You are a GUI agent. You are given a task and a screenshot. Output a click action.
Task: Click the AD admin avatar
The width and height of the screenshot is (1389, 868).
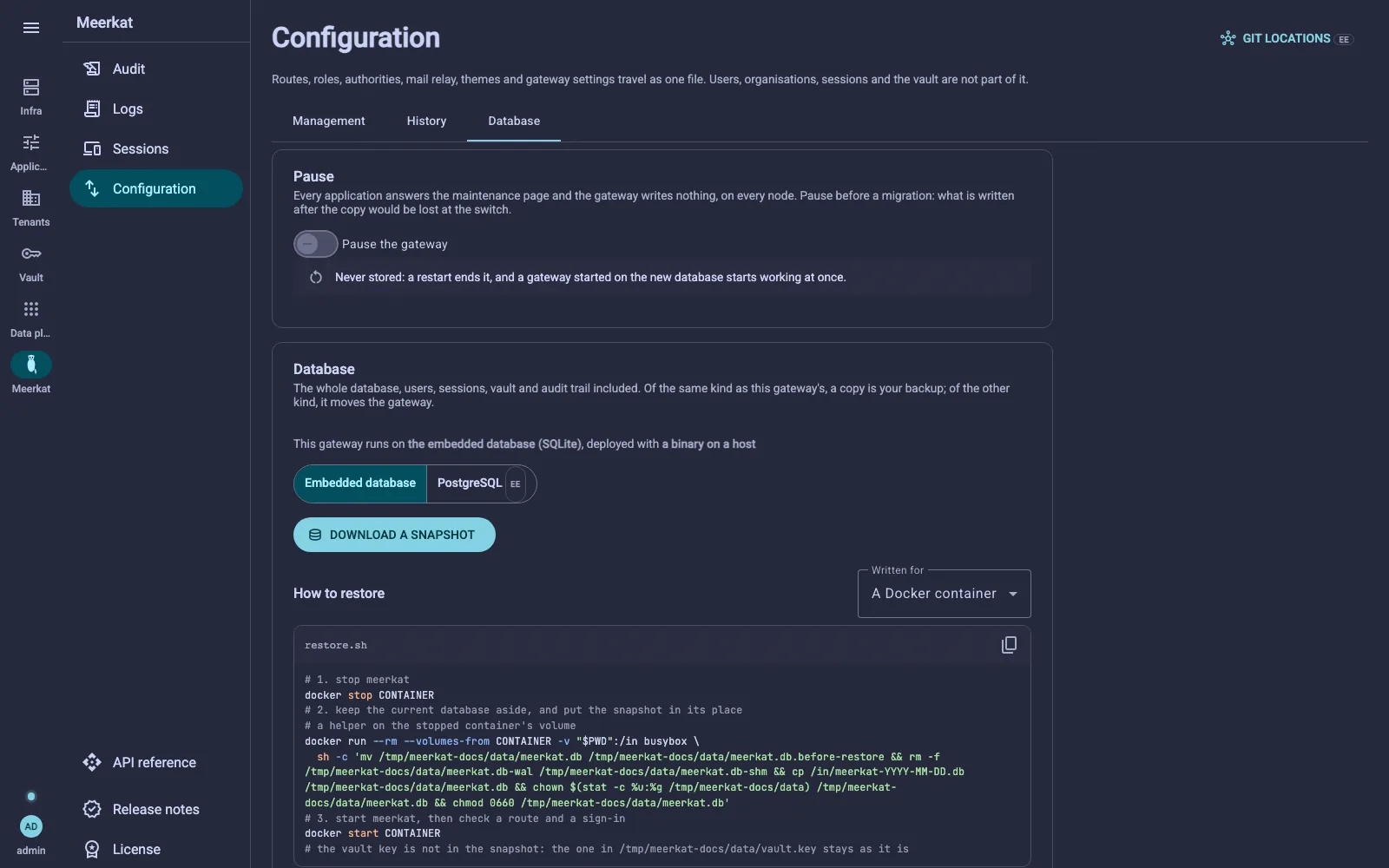(x=31, y=826)
